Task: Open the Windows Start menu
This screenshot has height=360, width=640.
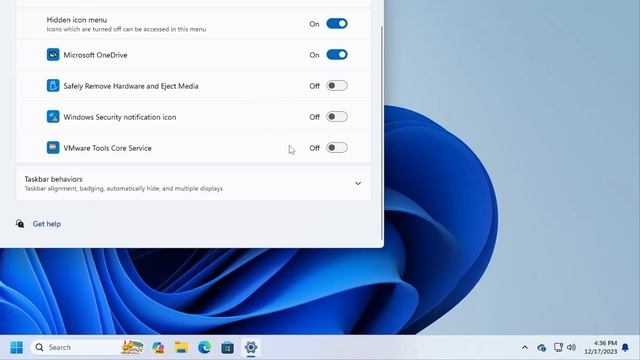Action: 17,347
